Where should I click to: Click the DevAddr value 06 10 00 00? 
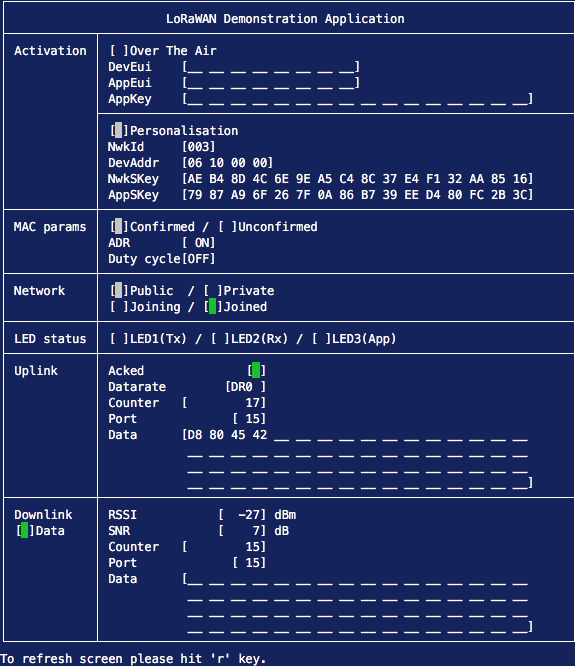pos(228,163)
